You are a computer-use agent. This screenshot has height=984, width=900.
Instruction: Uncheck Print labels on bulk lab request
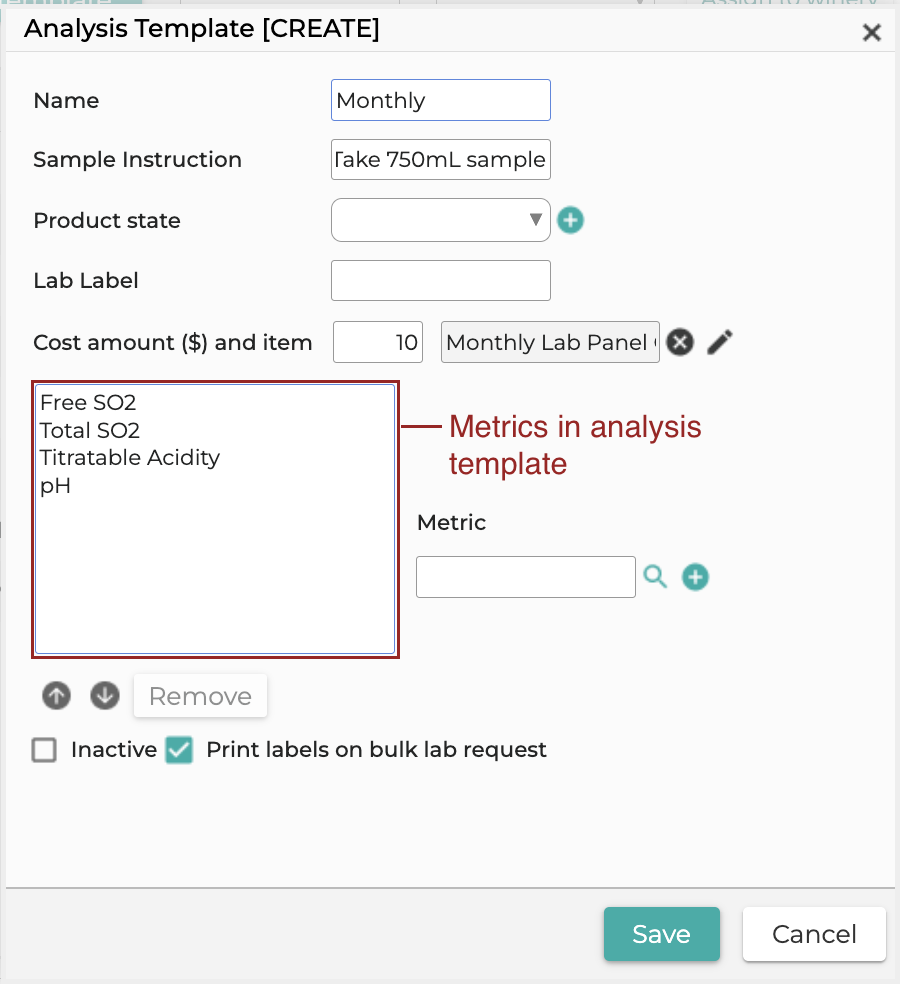pos(179,750)
